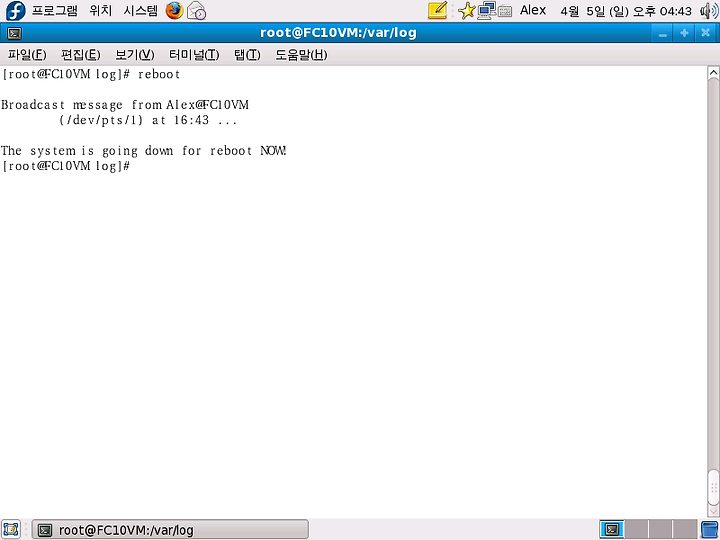Image resolution: width=720 pixels, height=540 pixels.
Task: Switch to the third workspace
Action: 661,529
